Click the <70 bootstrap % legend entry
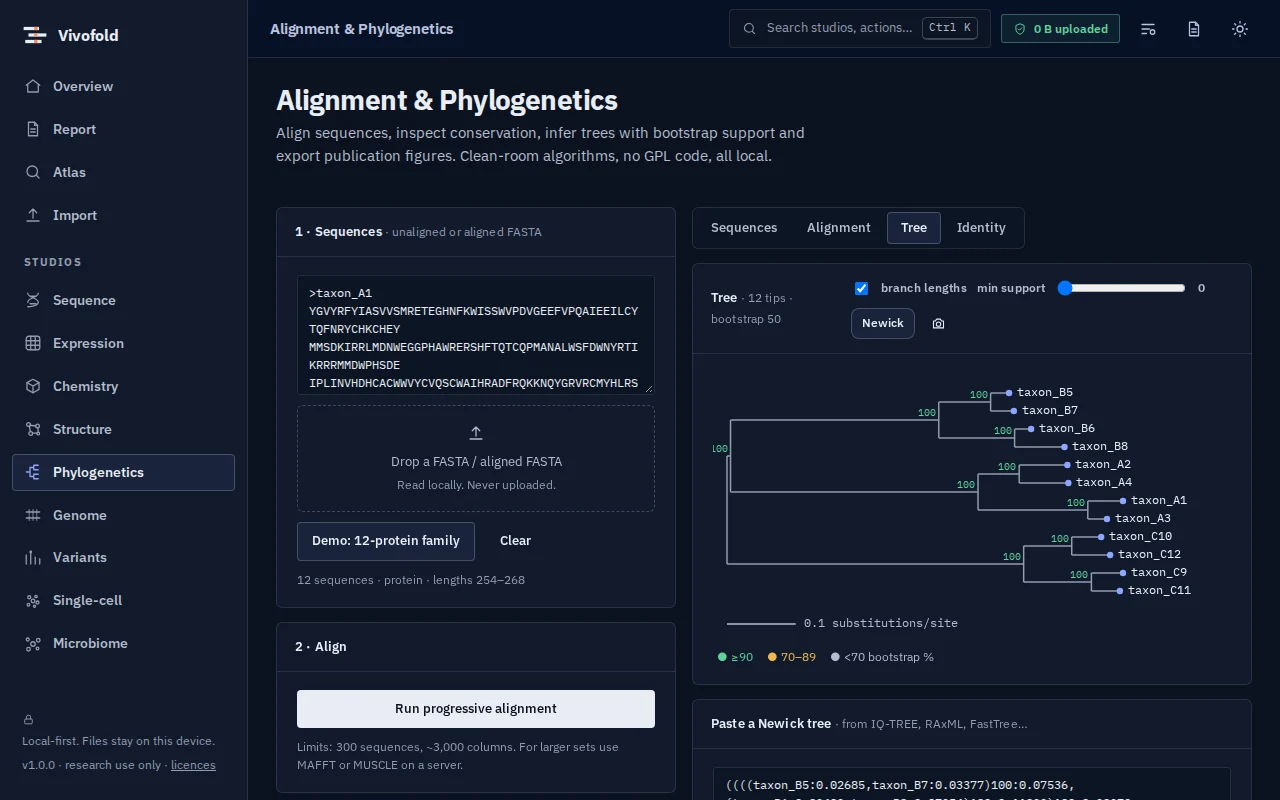This screenshot has width=1280, height=800. pyautogui.click(x=882, y=657)
